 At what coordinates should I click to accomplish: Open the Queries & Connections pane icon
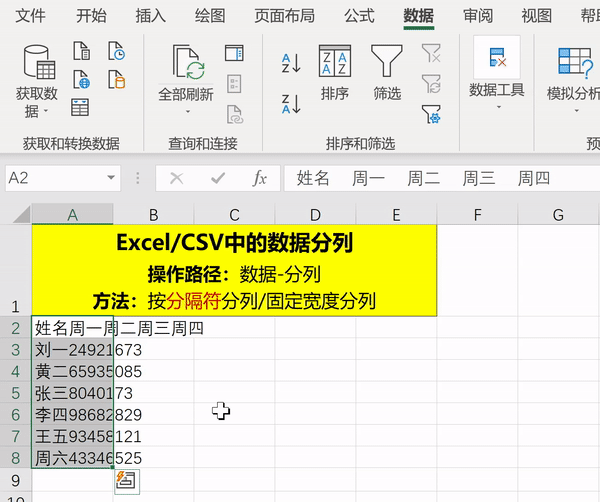pos(234,53)
